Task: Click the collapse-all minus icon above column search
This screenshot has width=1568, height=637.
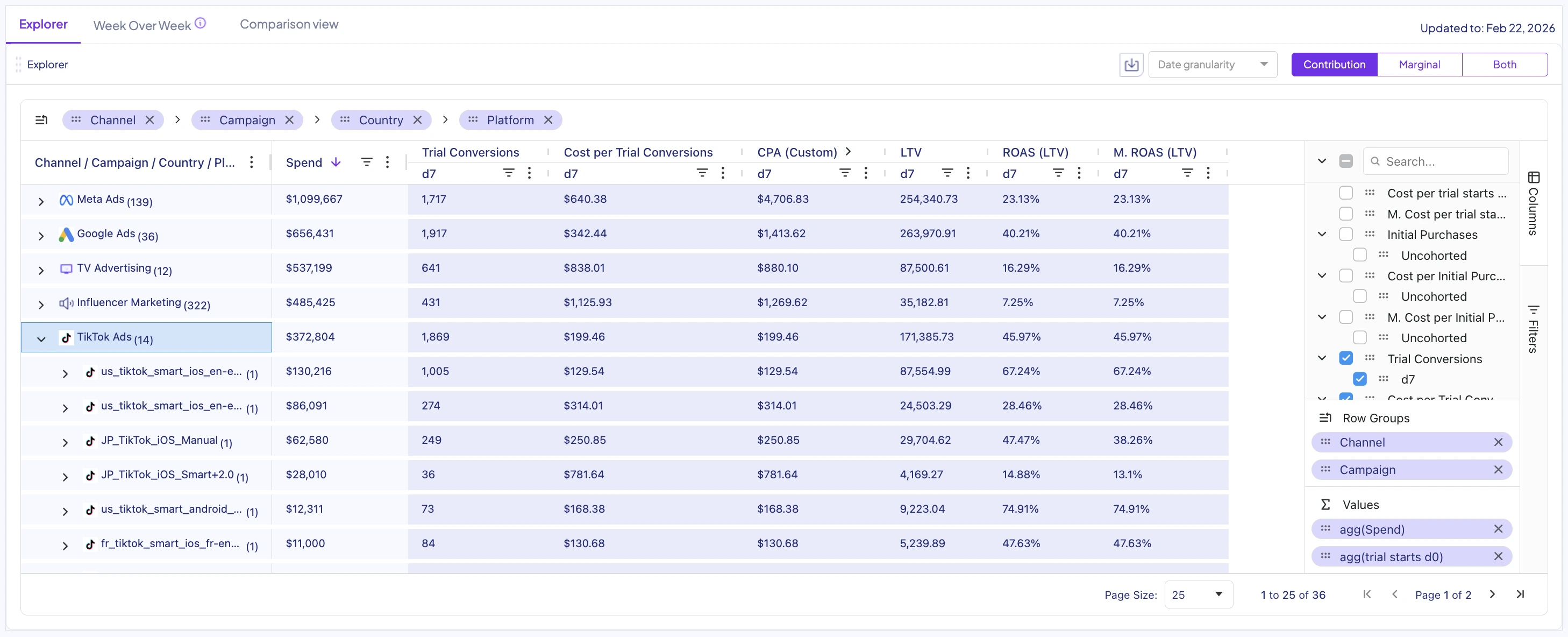Action: [x=1346, y=161]
